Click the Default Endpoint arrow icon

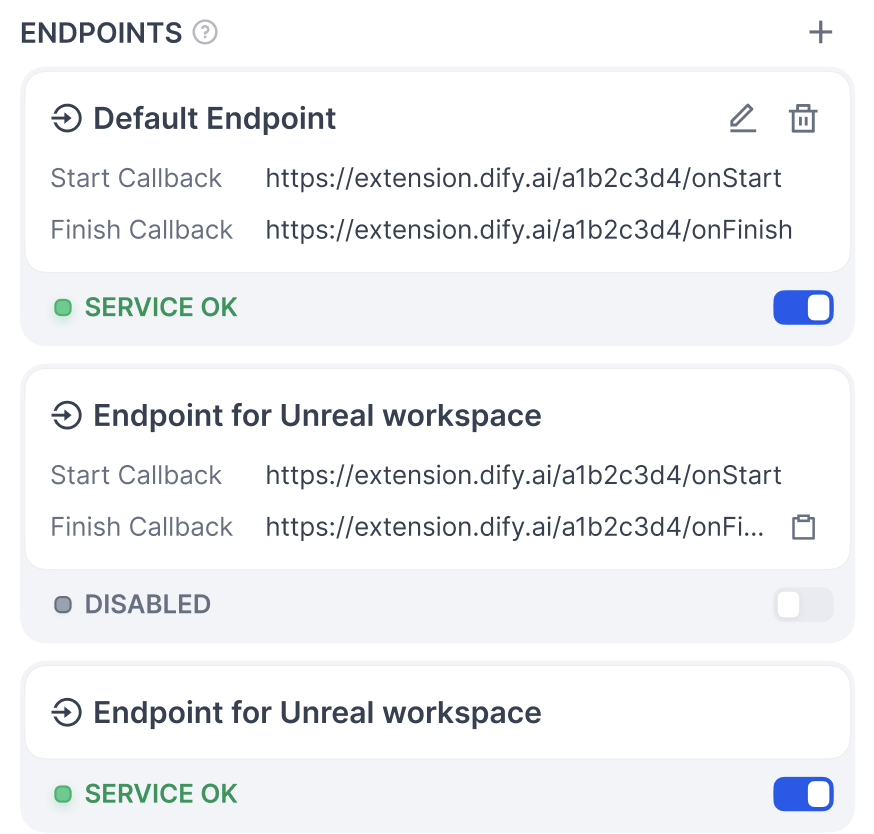66,119
